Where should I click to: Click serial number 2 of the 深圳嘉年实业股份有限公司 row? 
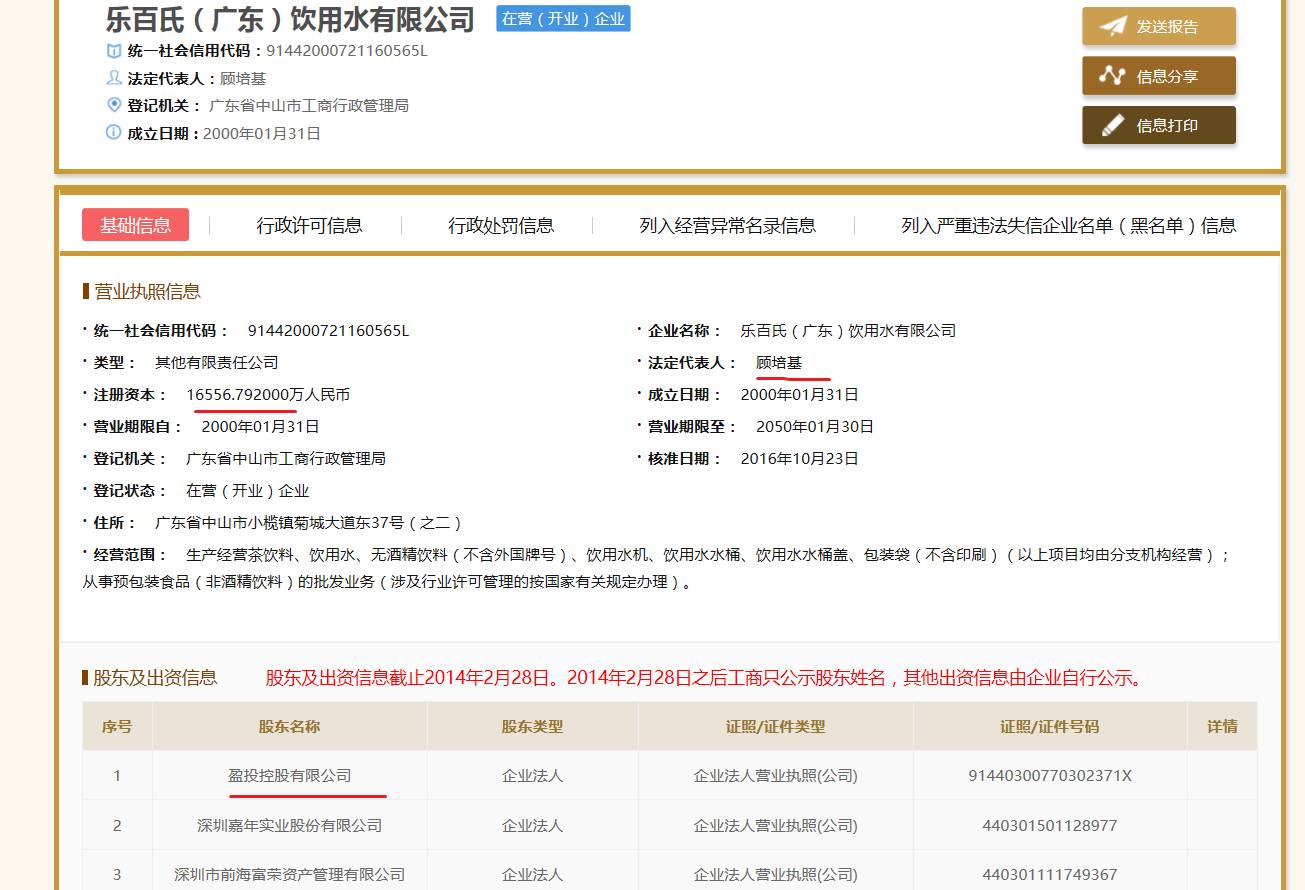point(117,826)
